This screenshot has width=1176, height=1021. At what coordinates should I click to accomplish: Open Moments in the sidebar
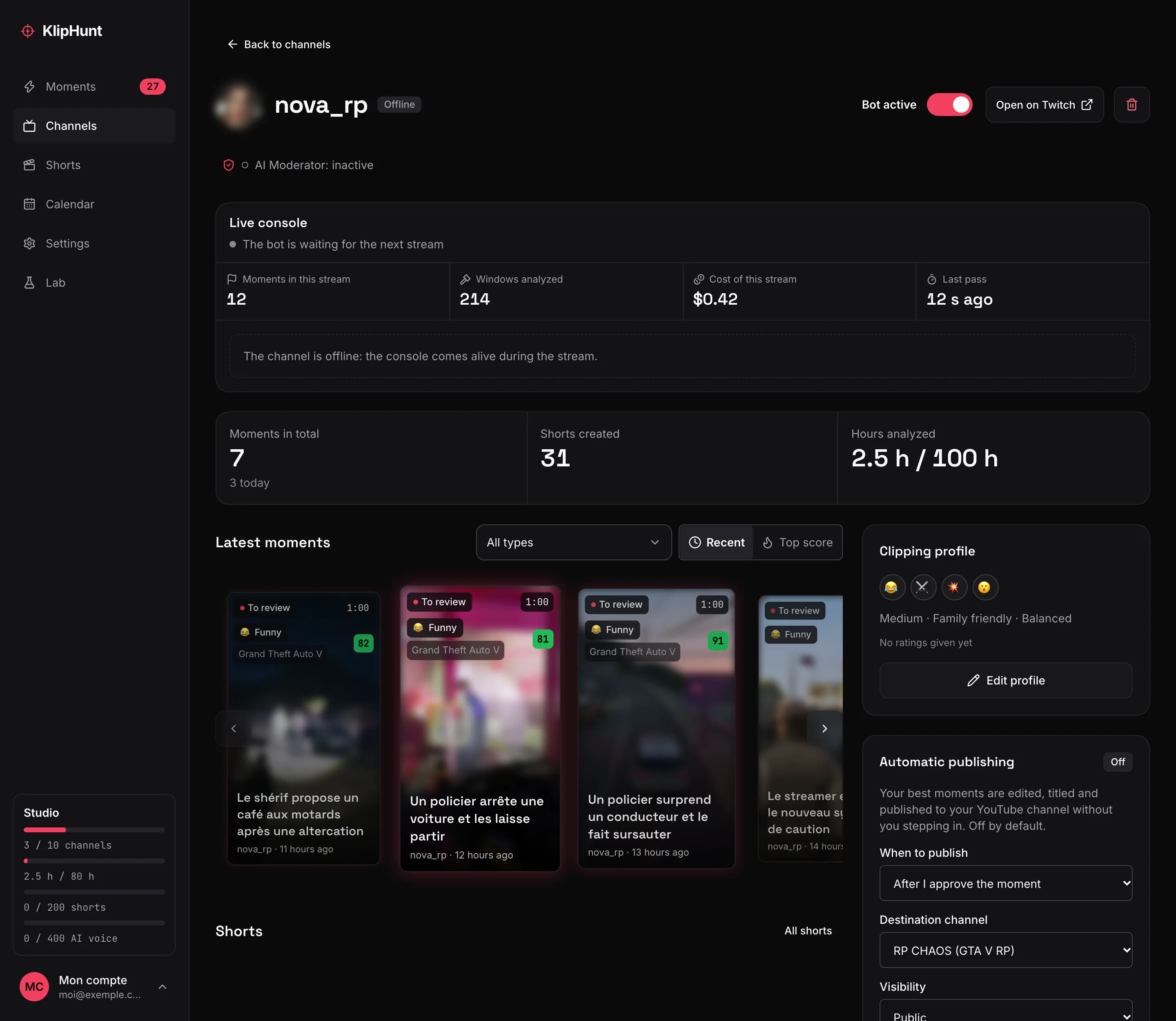tap(94, 87)
